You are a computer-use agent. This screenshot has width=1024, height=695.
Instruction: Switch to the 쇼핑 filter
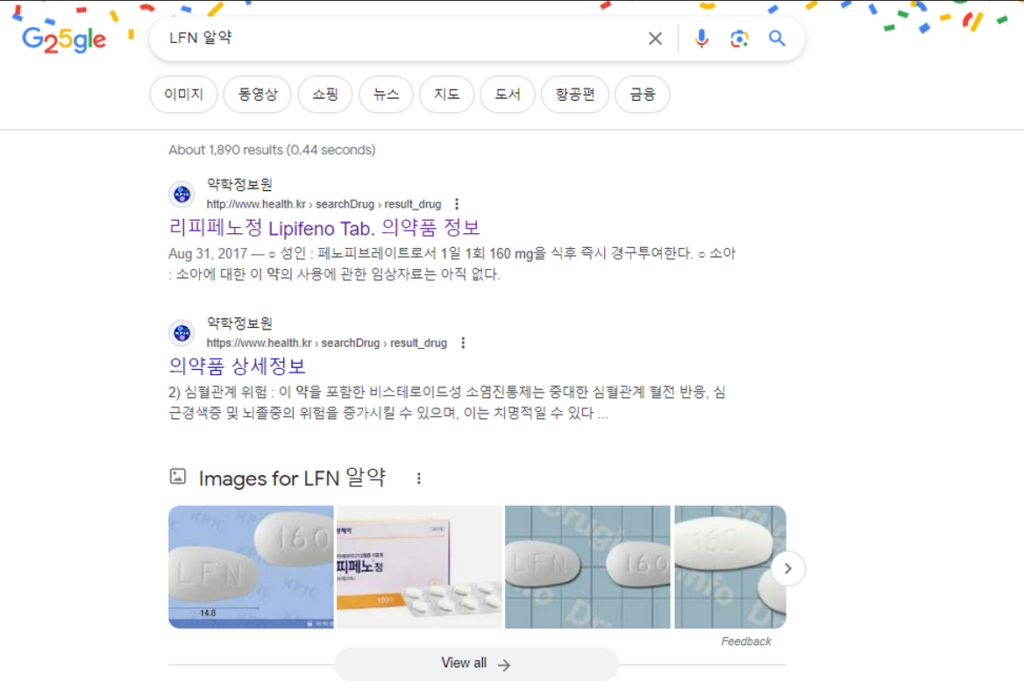click(325, 95)
